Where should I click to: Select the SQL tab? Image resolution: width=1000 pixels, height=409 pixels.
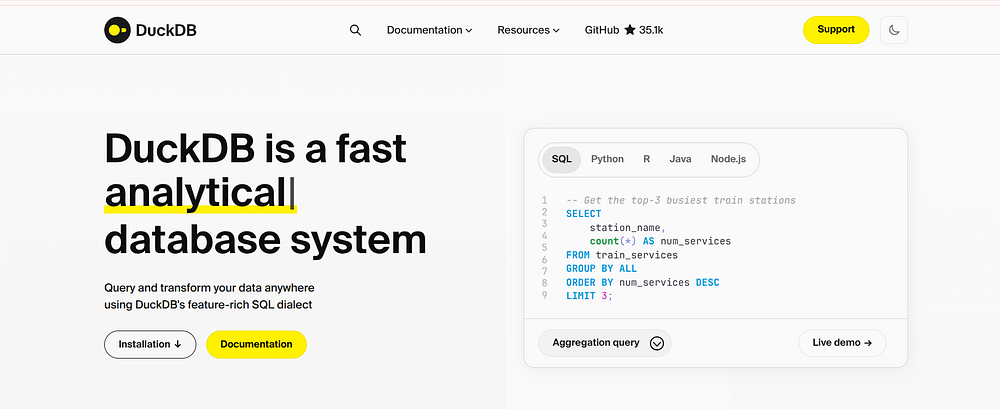[561, 160]
